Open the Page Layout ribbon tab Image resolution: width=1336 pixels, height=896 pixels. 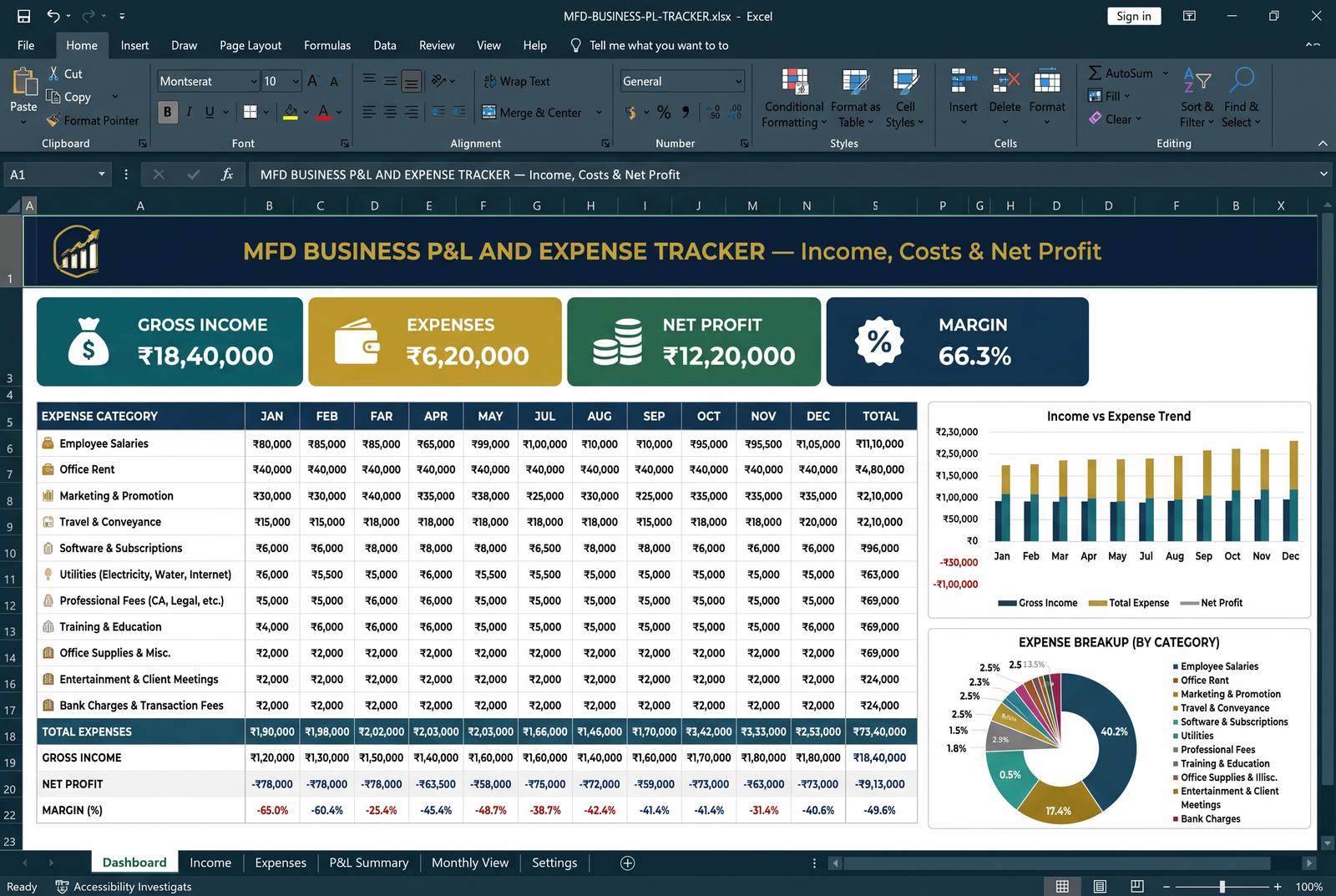click(250, 45)
